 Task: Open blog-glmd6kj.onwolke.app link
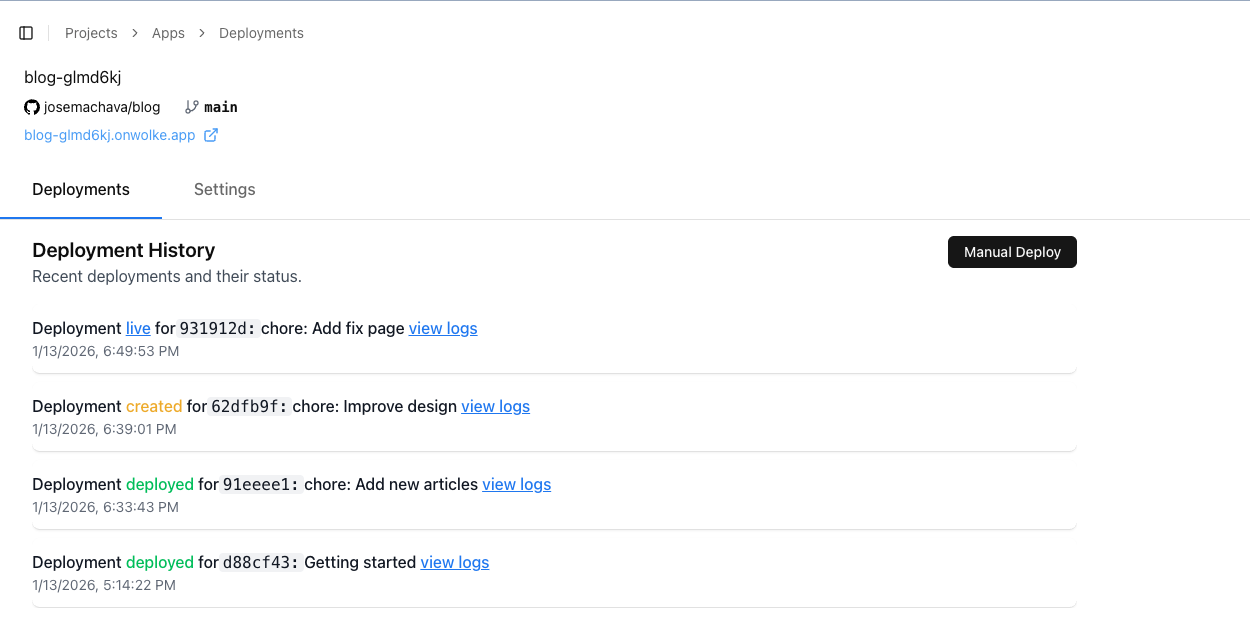pyautogui.click(x=110, y=135)
